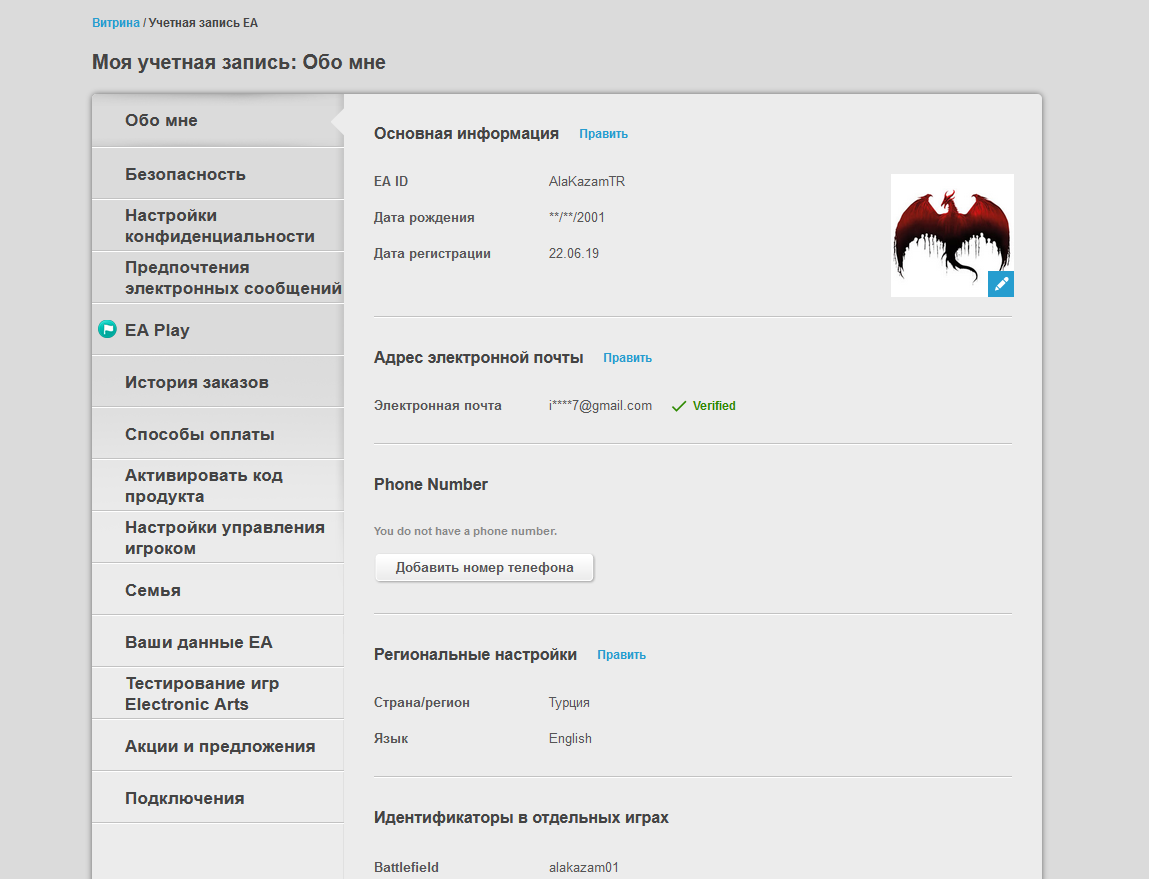Click the Электронная почта label

pos(437,406)
